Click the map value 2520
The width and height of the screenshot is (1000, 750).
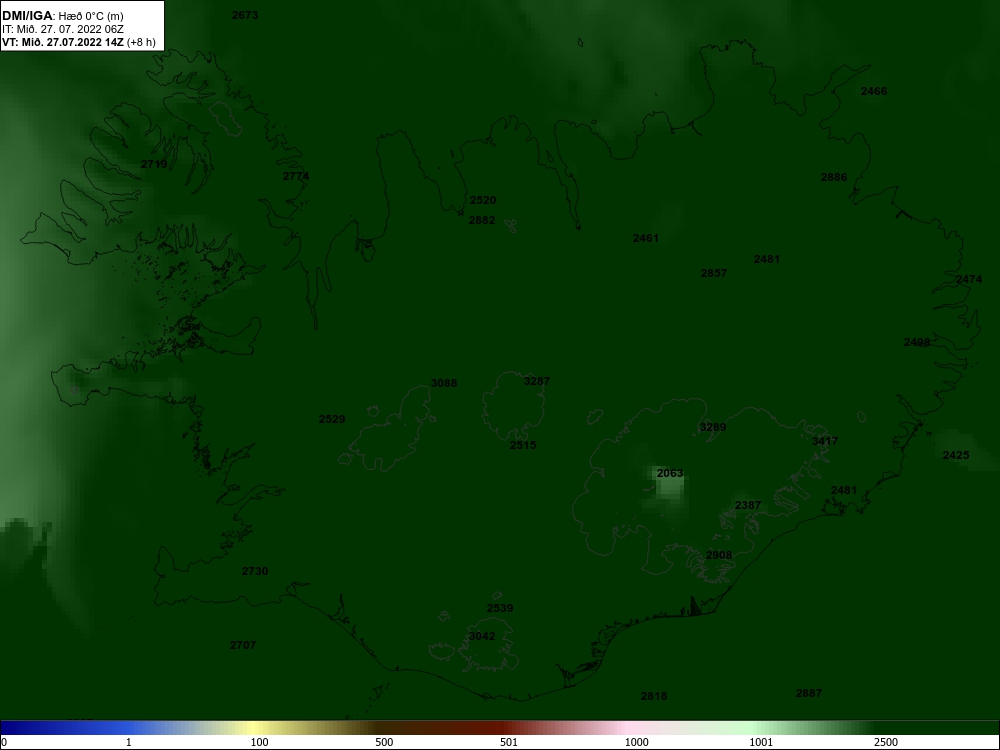[483, 200]
